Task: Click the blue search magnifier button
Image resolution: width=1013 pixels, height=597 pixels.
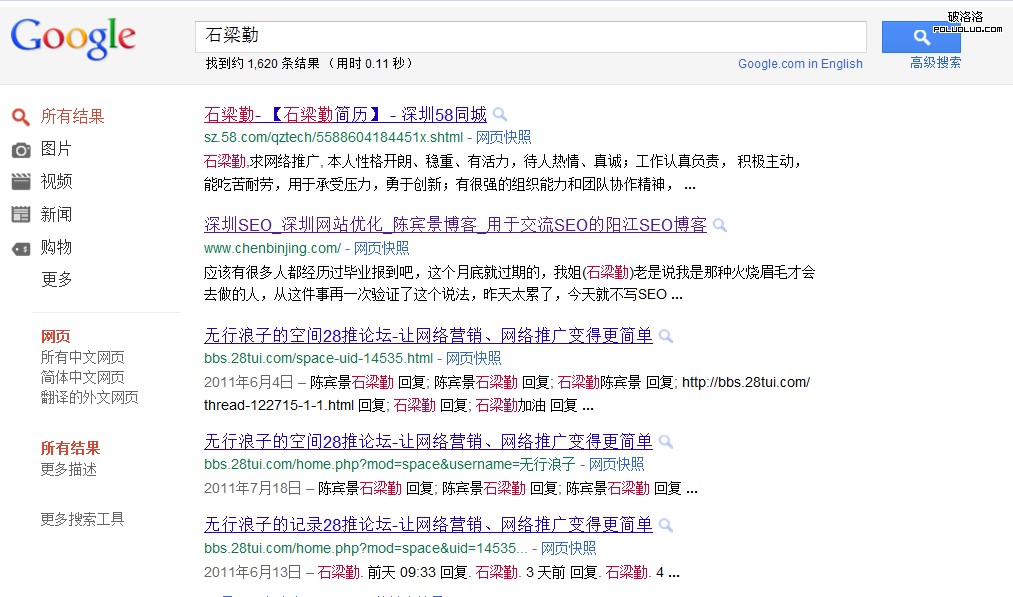Action: (x=921, y=37)
